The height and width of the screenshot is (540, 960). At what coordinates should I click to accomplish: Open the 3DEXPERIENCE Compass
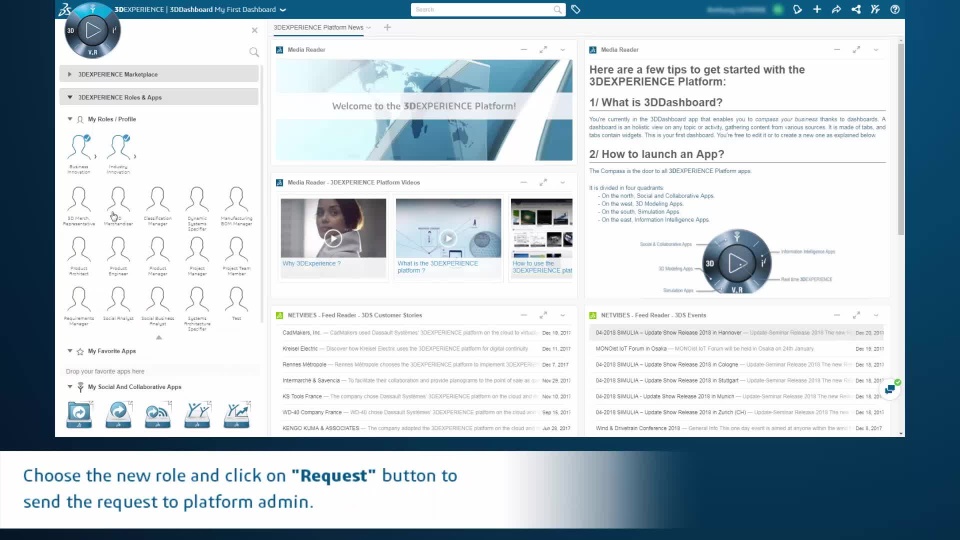92,31
